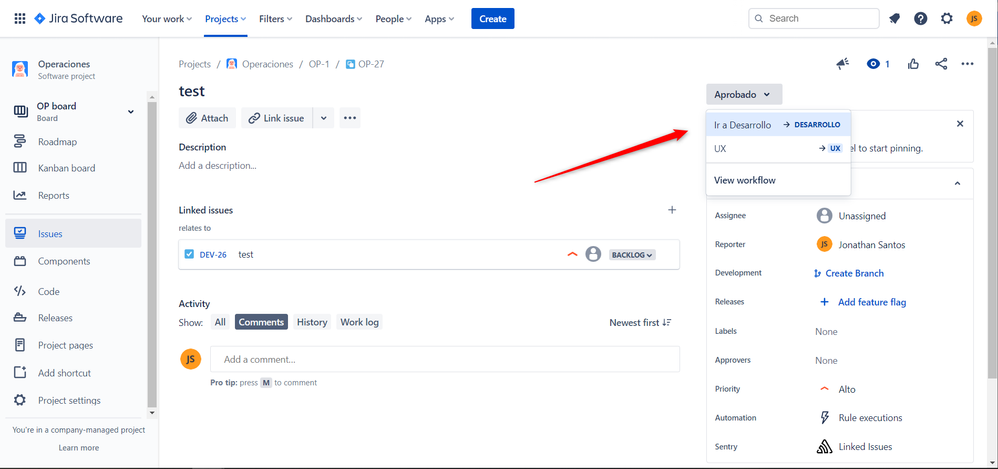Expand the OP board switcher dropdown
Viewport: 998px width, 469px height.
pos(130,111)
